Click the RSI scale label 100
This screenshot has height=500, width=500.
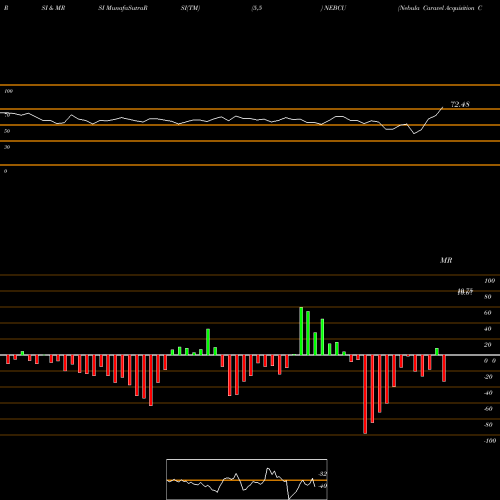[x=8, y=91]
